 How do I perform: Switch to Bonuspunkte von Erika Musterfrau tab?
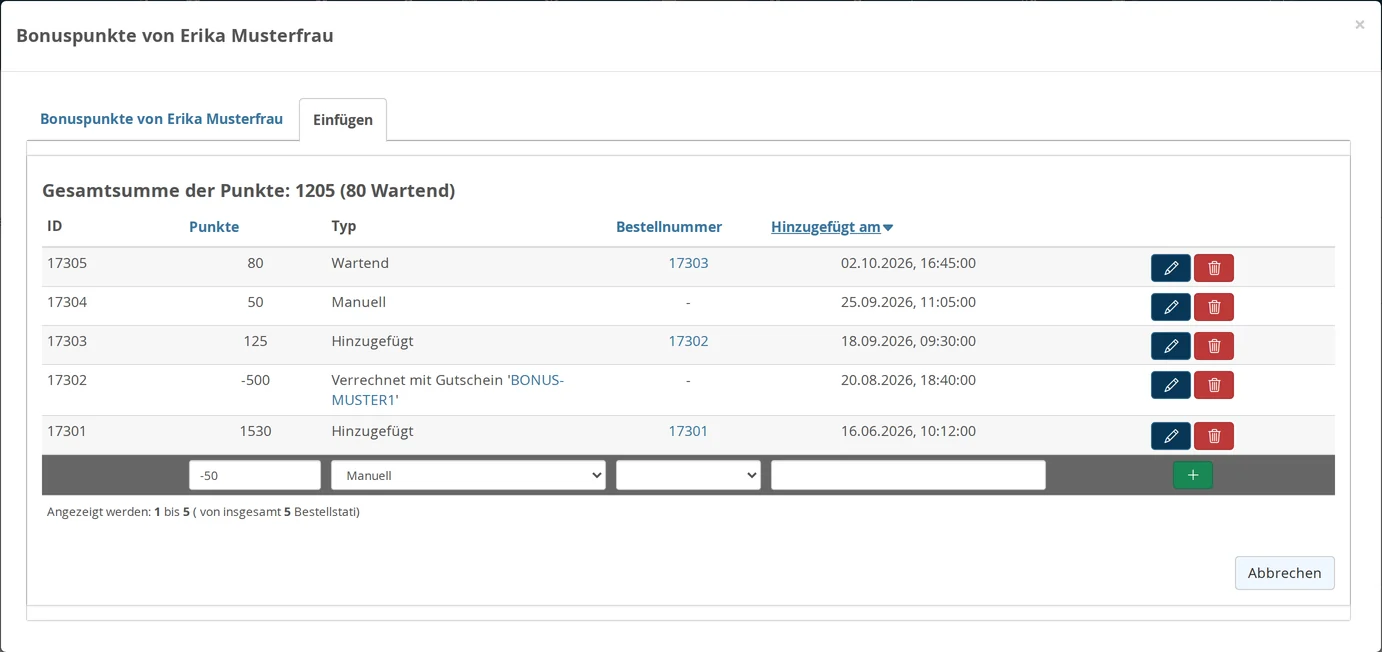[x=162, y=119]
